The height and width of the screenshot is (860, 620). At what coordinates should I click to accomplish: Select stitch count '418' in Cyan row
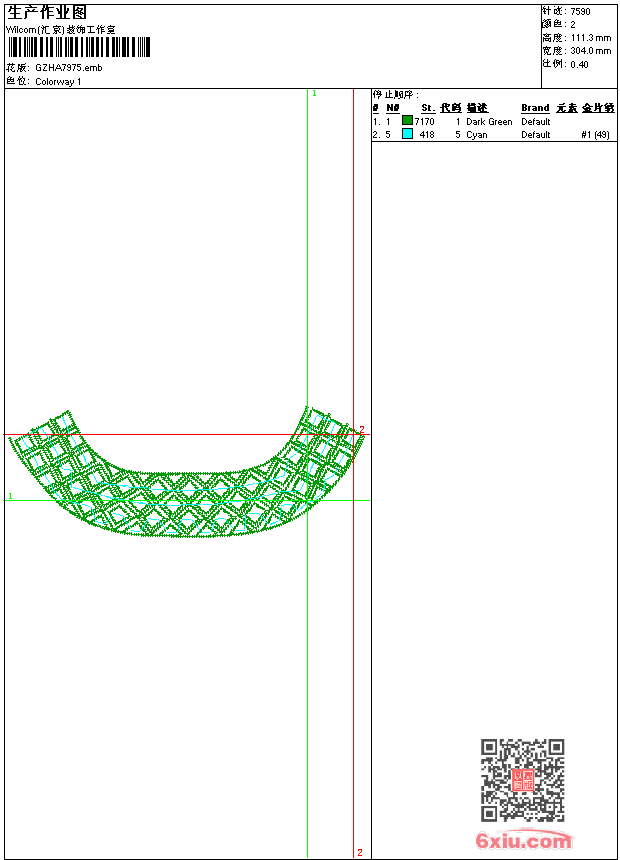(427, 135)
